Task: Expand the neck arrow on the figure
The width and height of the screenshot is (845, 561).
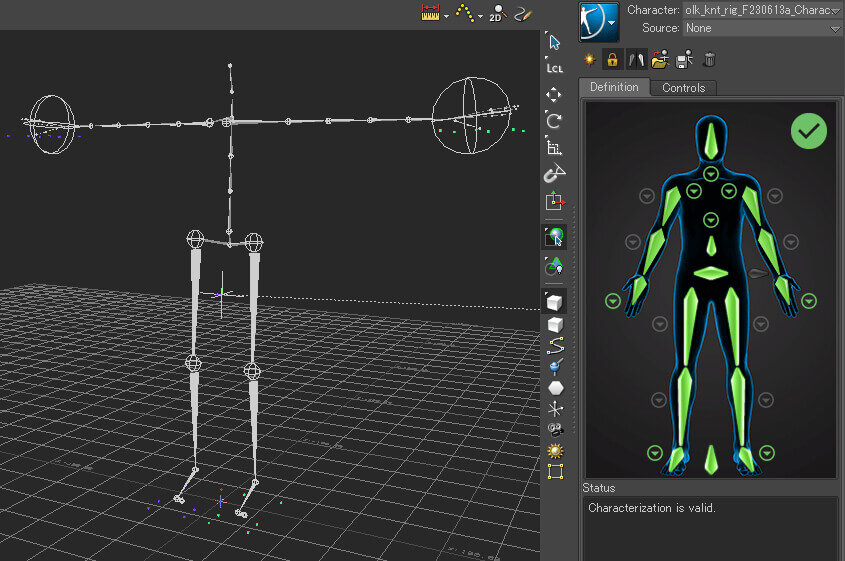Action: [x=711, y=174]
